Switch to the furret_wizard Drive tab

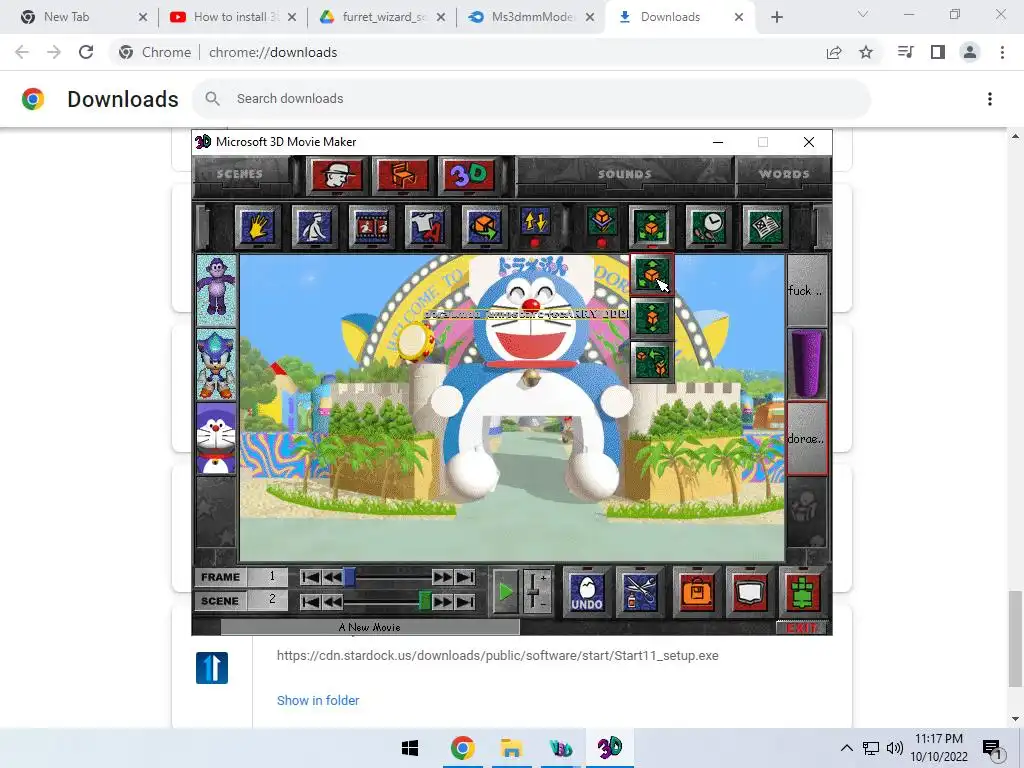(379, 17)
